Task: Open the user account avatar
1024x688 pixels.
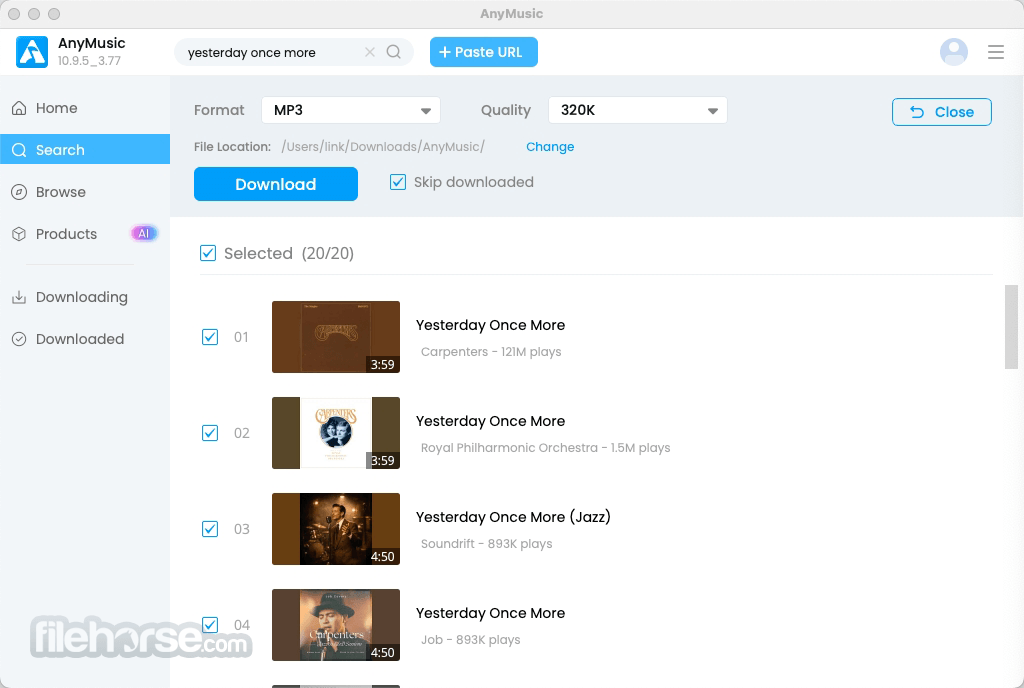Action: click(x=953, y=52)
